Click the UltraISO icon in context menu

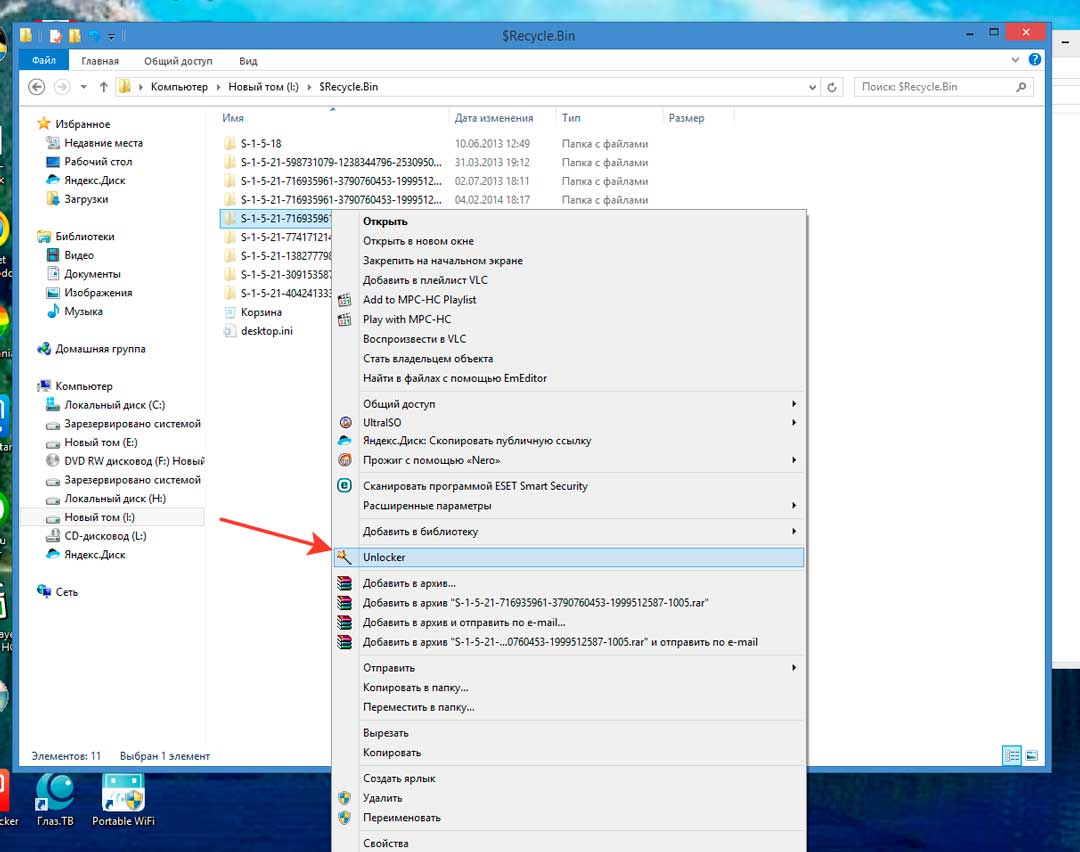point(345,422)
